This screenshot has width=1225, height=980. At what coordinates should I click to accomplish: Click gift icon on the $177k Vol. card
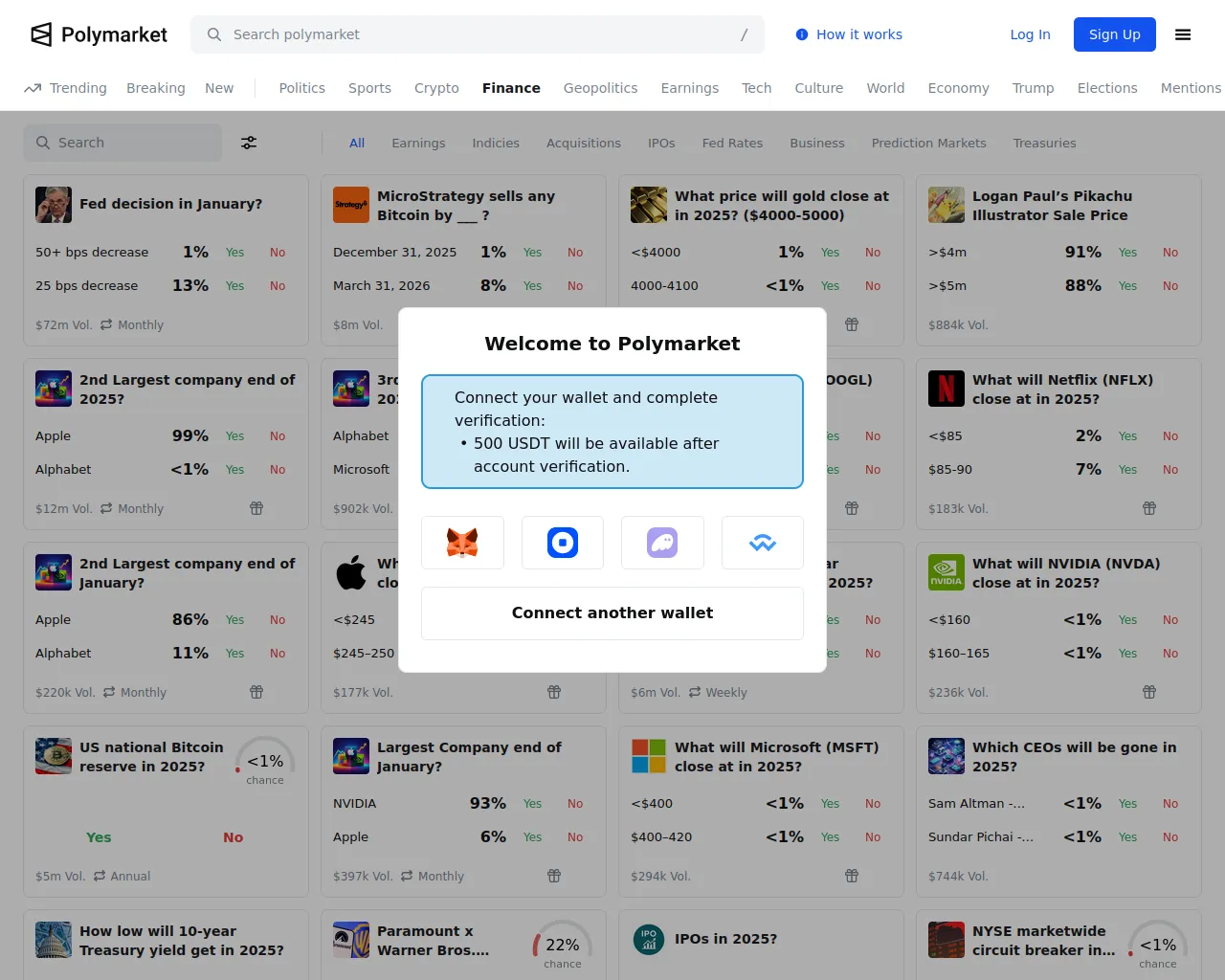554,692
